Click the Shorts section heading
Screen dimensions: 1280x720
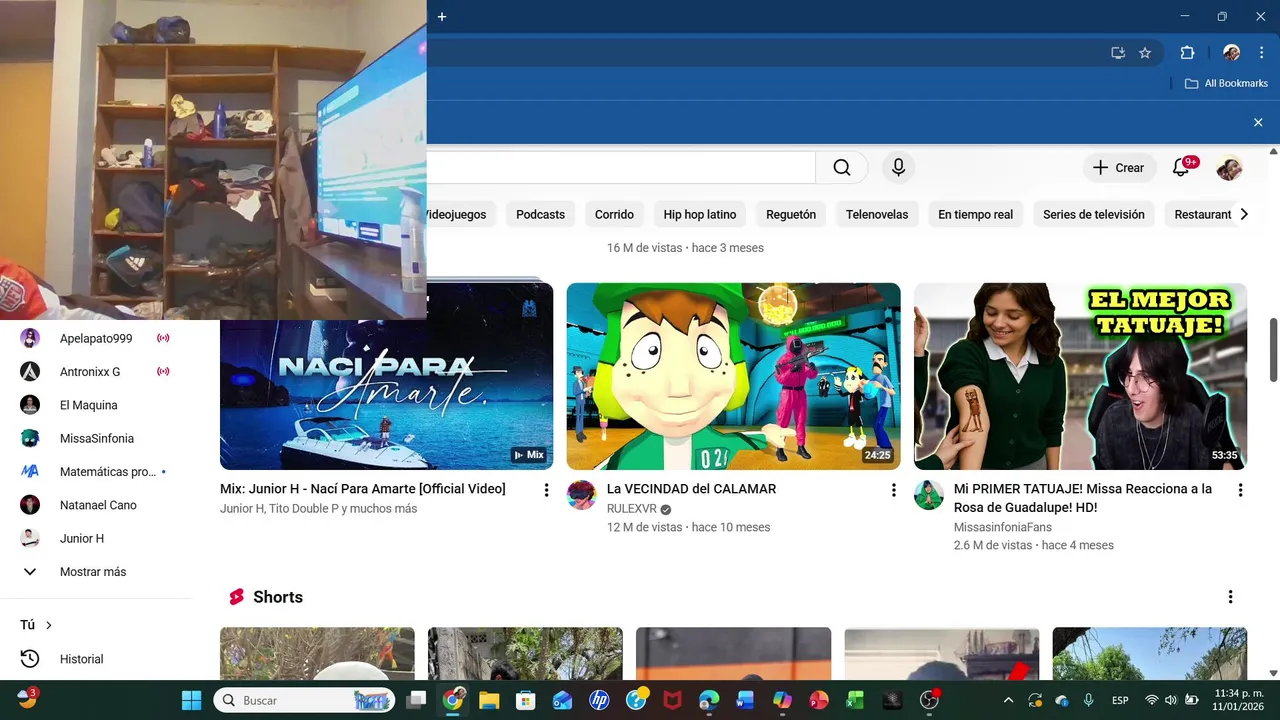(277, 597)
